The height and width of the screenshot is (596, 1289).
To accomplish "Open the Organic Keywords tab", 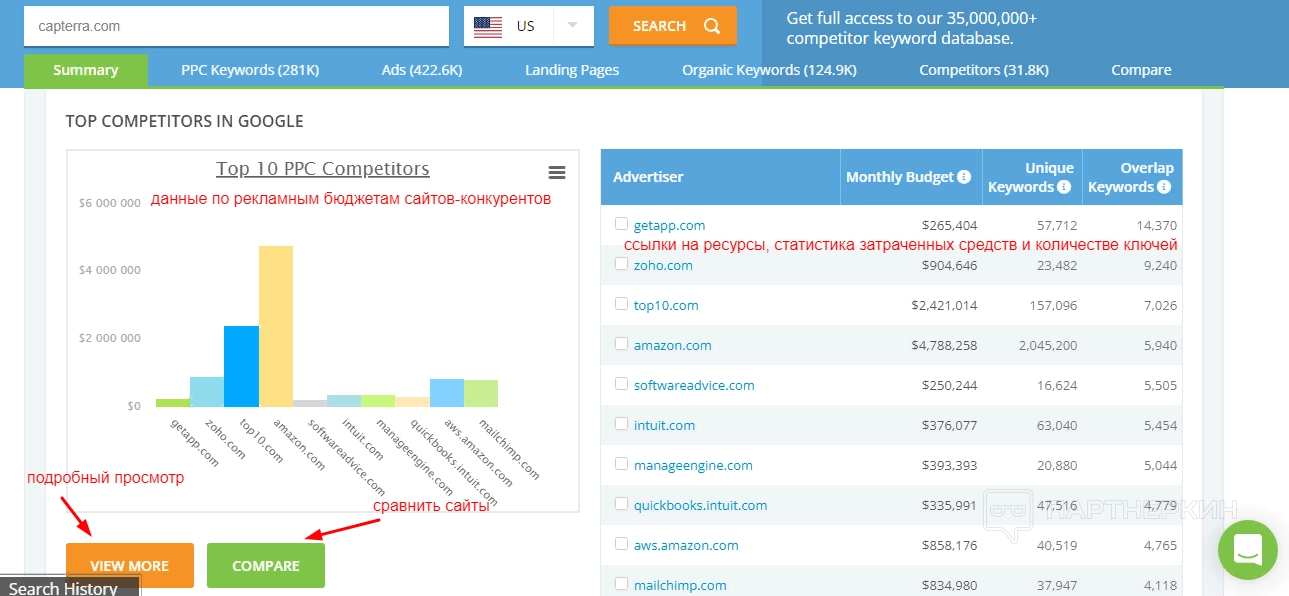I will coord(769,70).
